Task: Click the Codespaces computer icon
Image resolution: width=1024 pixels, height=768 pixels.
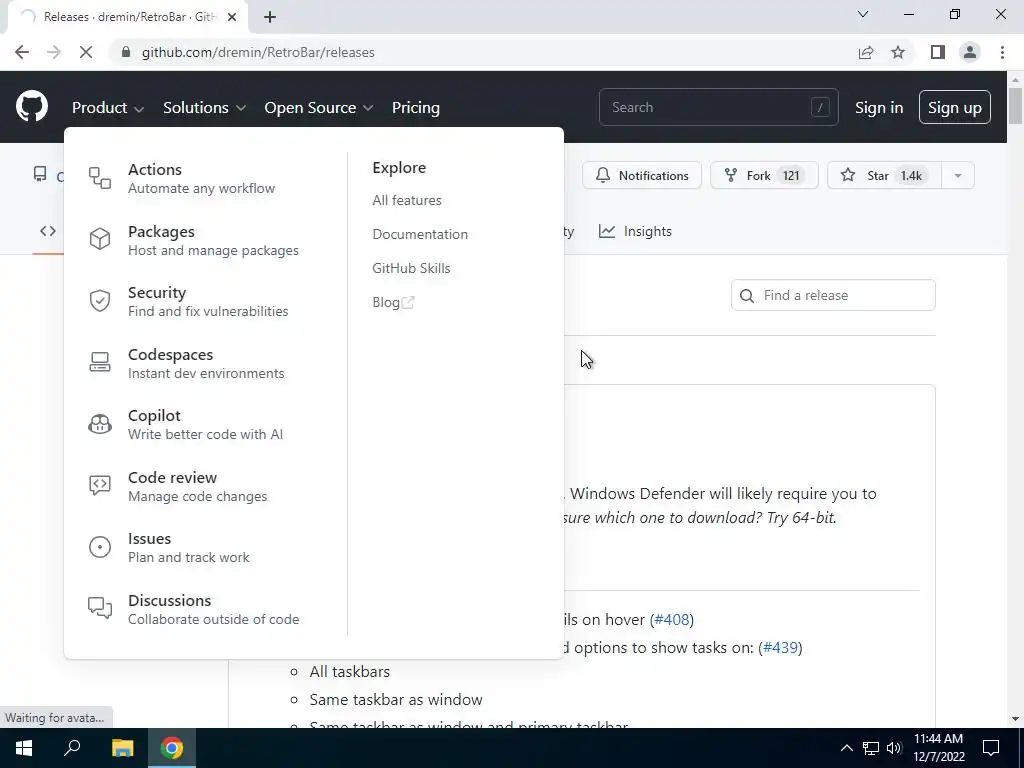Action: (x=100, y=362)
